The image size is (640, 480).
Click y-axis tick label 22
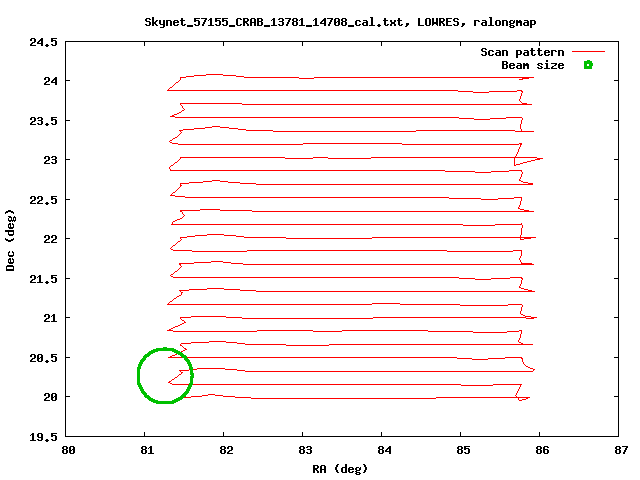pyautogui.click(x=51, y=239)
